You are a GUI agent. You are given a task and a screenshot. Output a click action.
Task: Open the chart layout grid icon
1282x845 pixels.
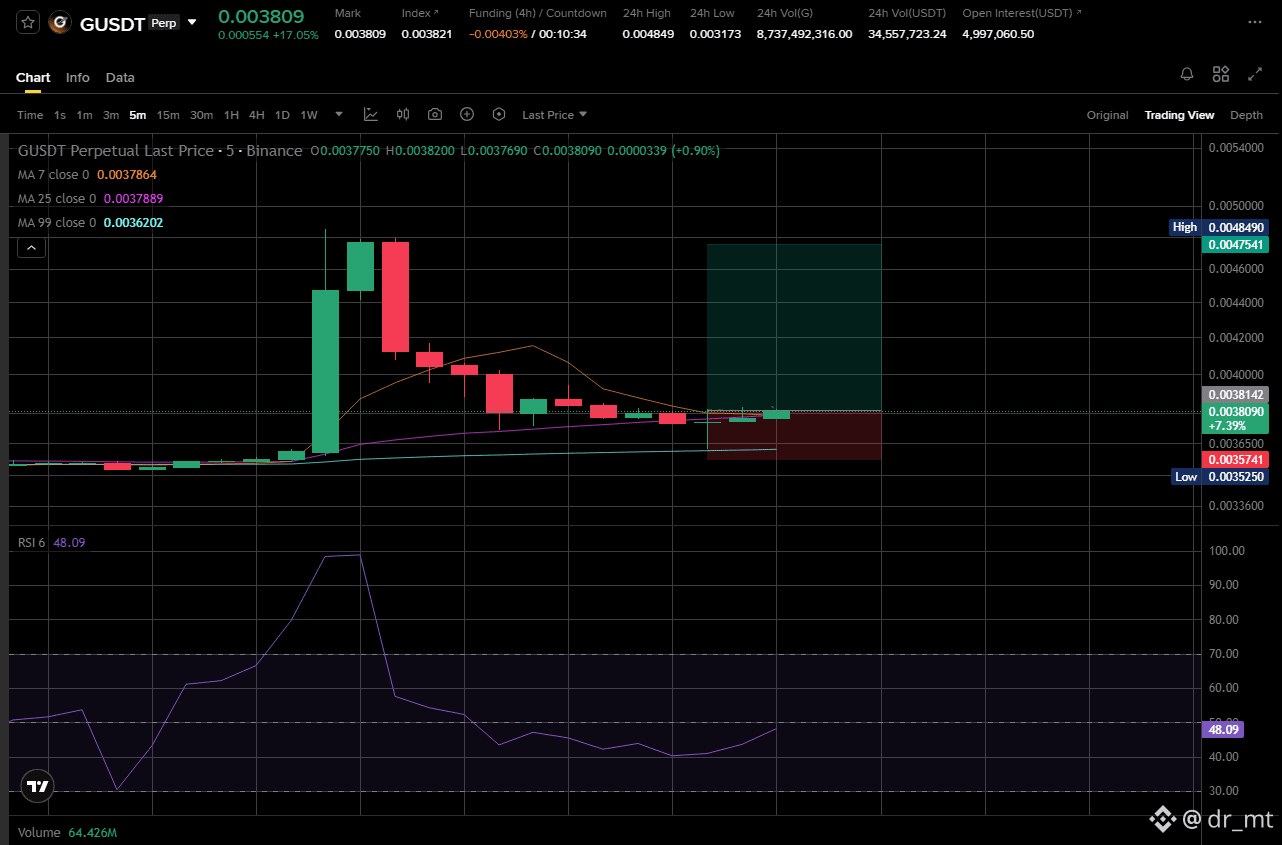1221,74
